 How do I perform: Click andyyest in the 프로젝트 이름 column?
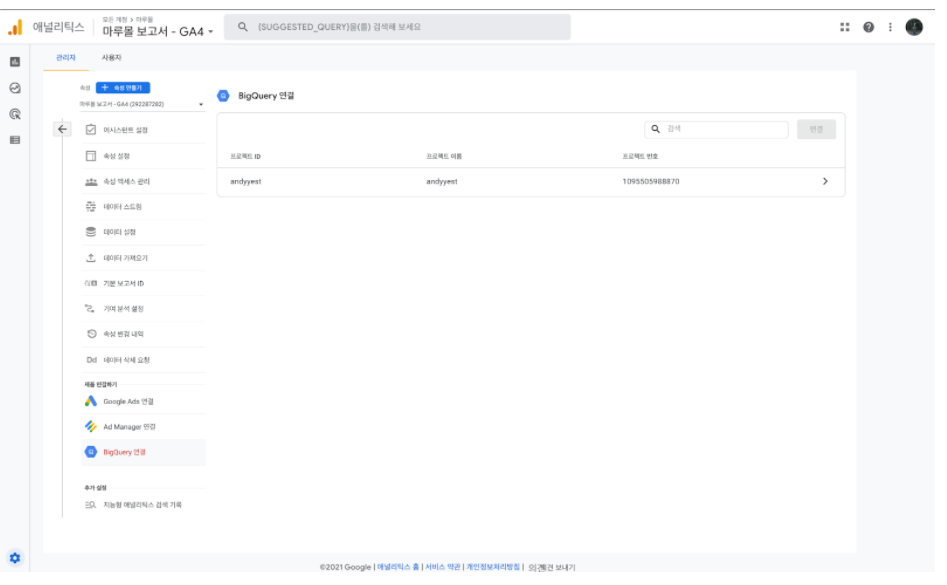[x=442, y=181]
